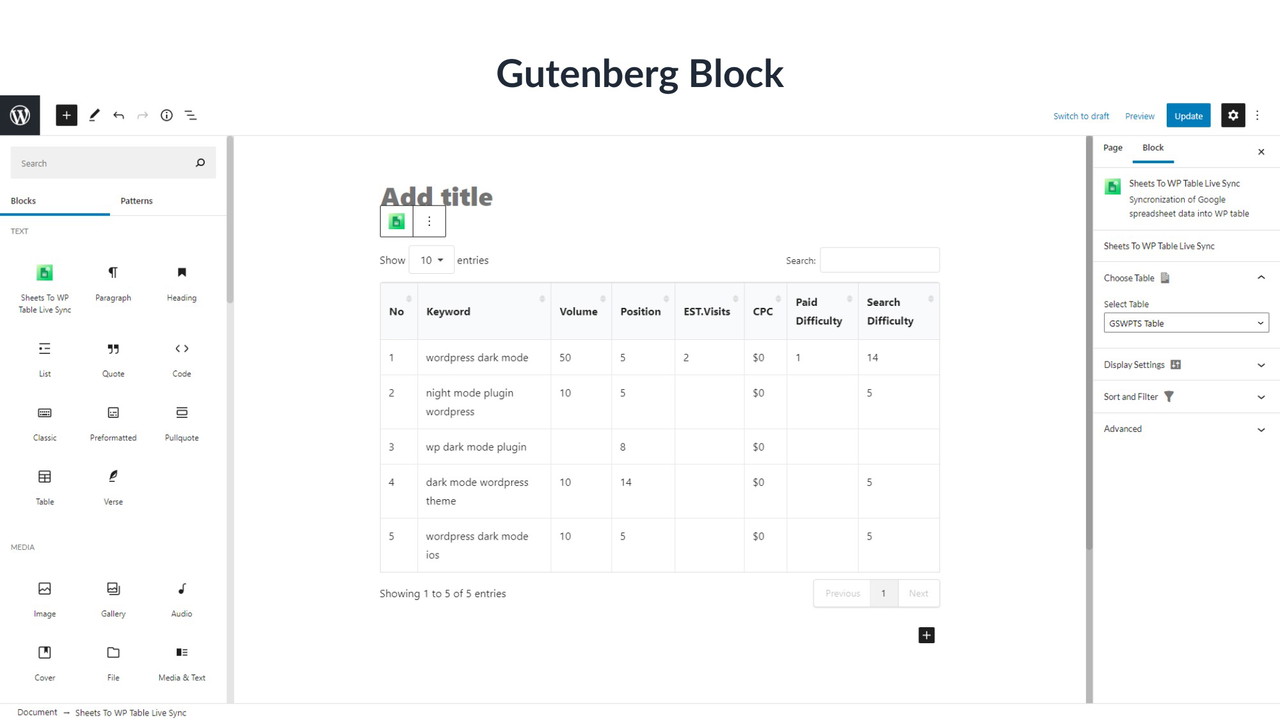
Task: Toggle the block inserter plus button
Action: click(67, 115)
